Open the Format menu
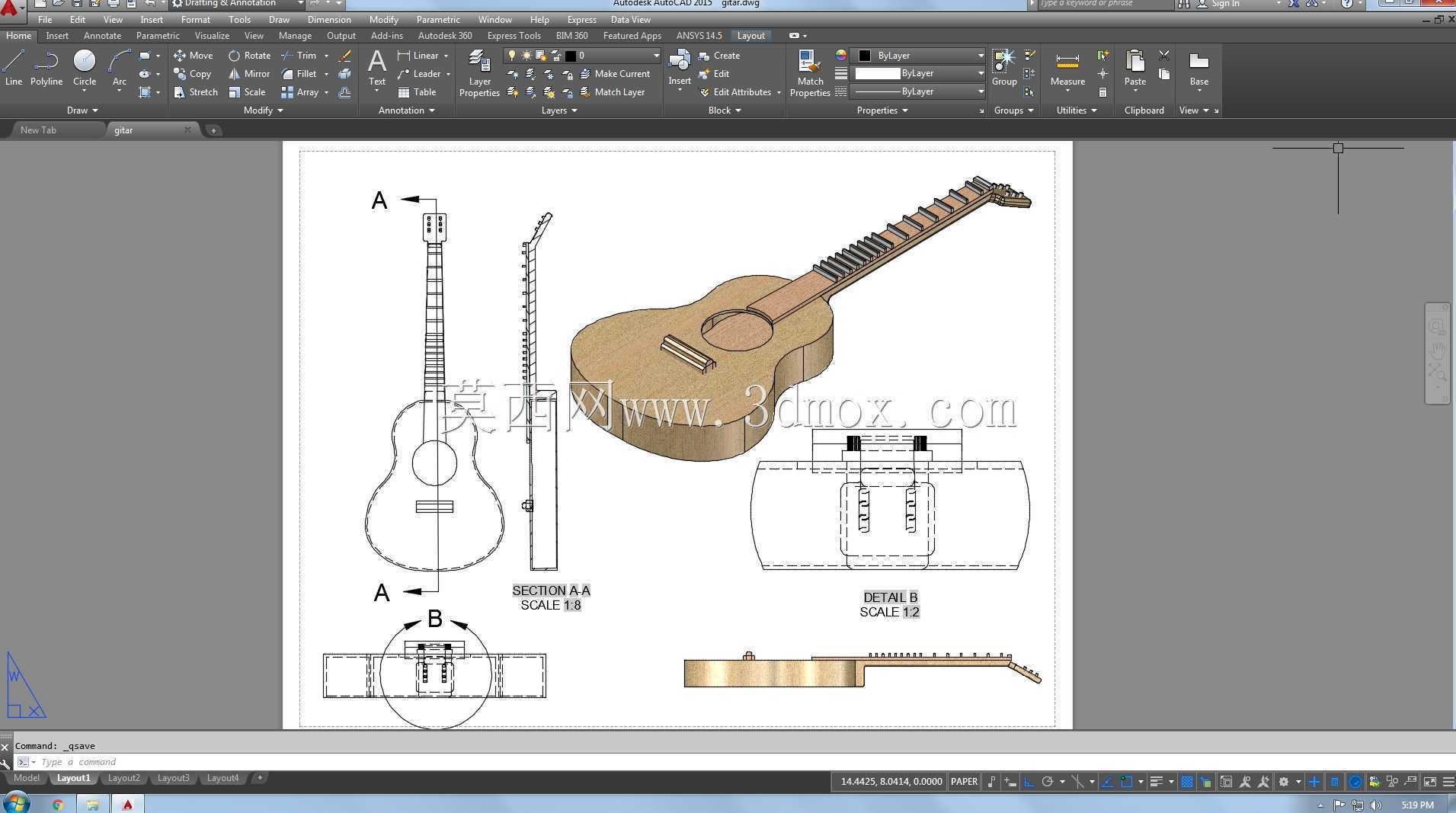This screenshot has height=813, width=1456. (x=195, y=20)
